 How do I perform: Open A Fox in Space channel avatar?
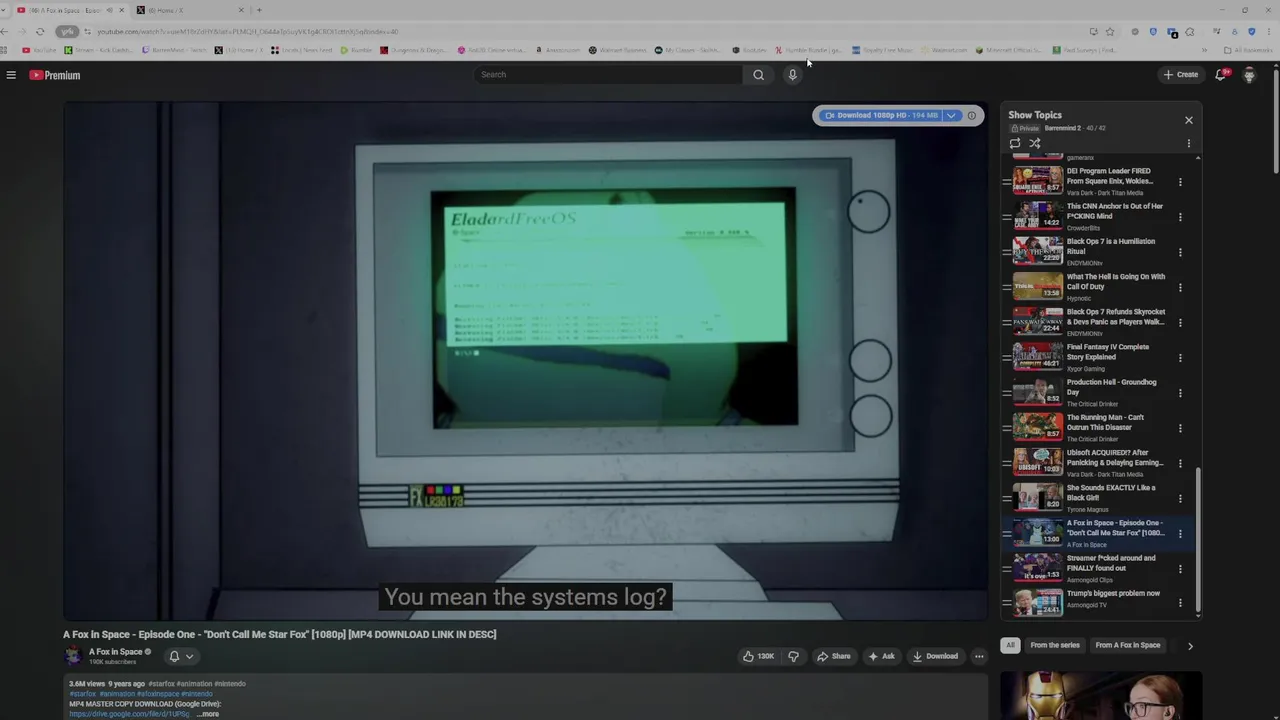click(x=73, y=656)
